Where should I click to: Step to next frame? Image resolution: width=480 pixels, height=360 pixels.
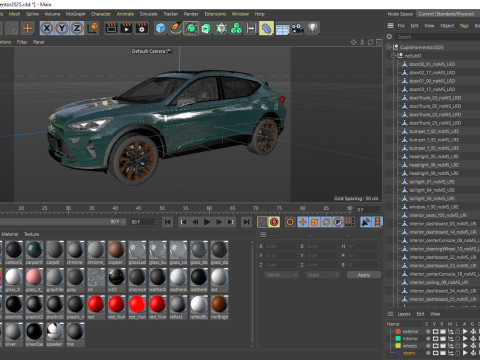(x=219, y=222)
